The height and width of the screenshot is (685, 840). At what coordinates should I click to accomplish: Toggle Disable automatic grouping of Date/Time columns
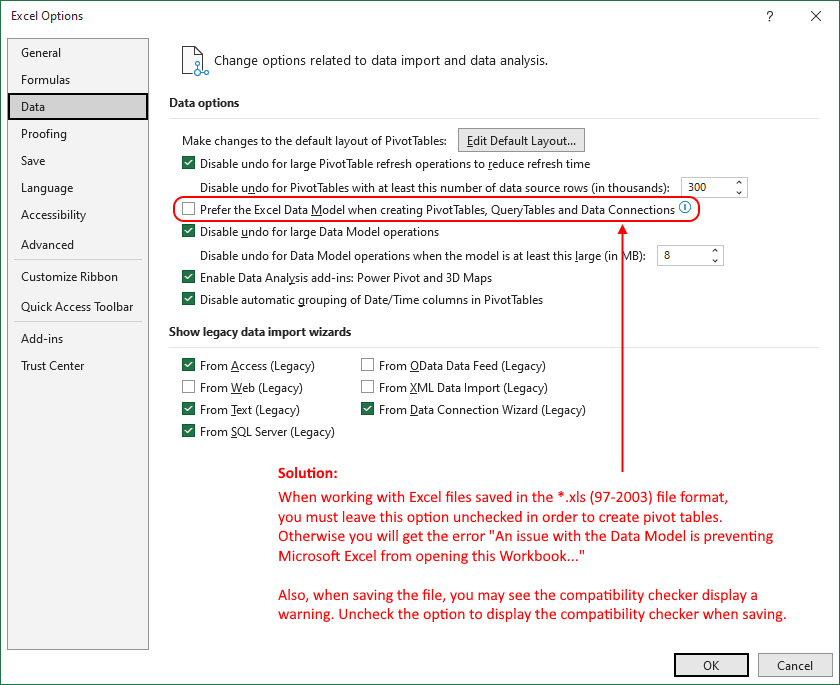click(189, 299)
